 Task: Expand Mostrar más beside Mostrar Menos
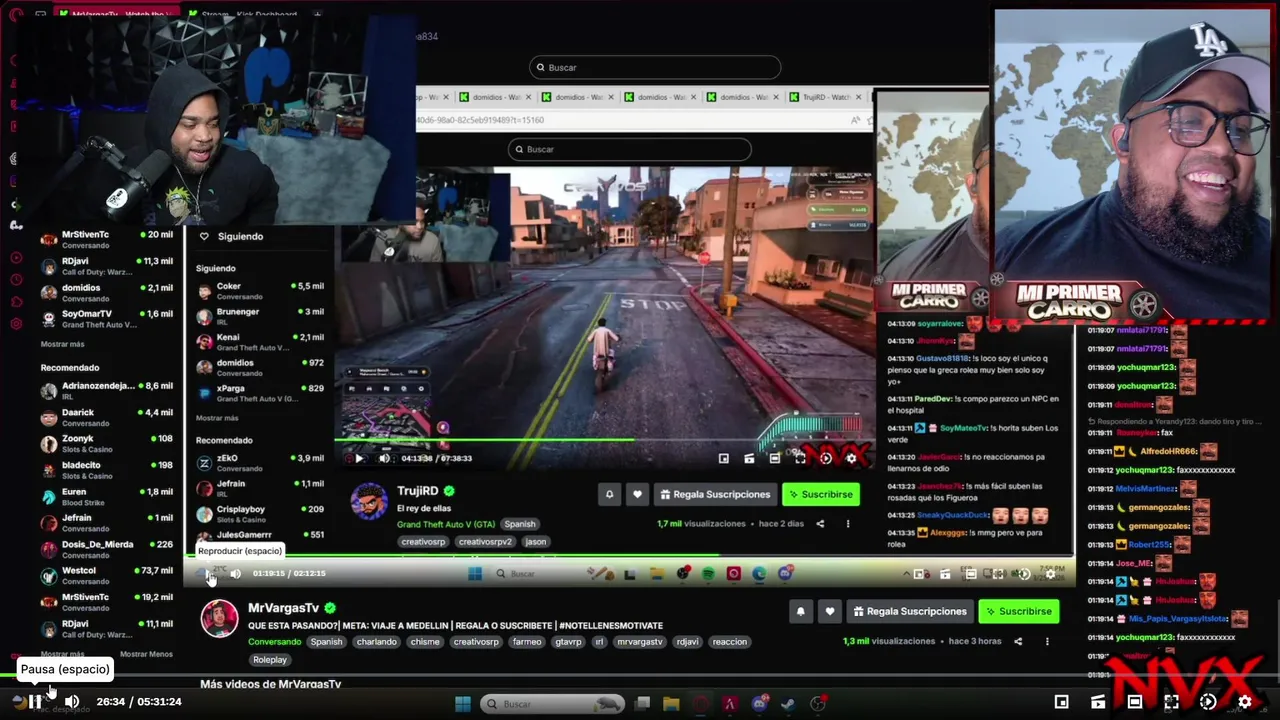point(62,654)
